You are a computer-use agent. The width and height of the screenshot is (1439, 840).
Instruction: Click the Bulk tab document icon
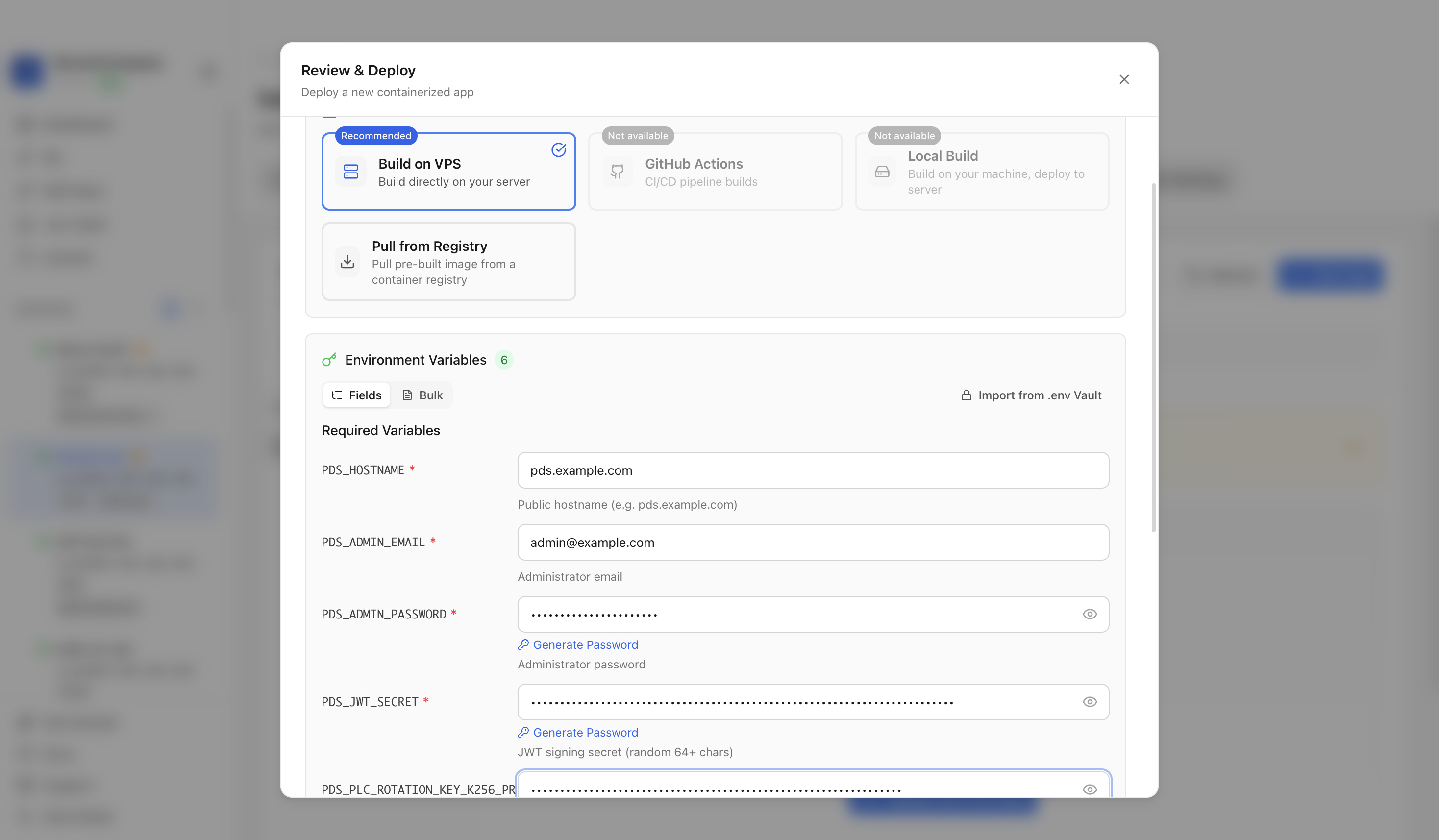[407, 395]
